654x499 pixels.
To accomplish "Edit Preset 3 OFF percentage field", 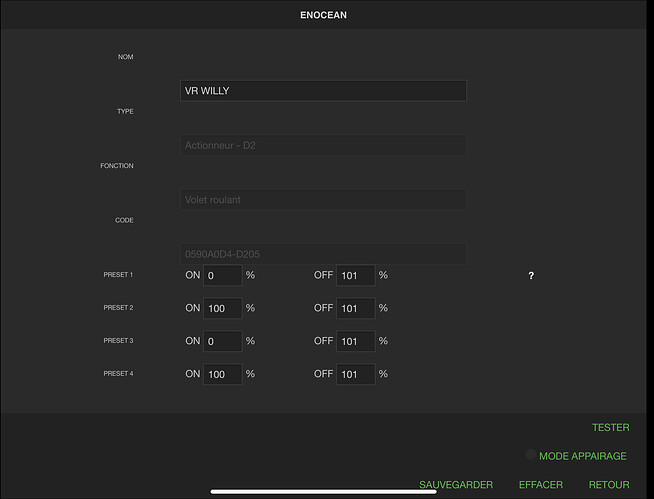I will (356, 341).
